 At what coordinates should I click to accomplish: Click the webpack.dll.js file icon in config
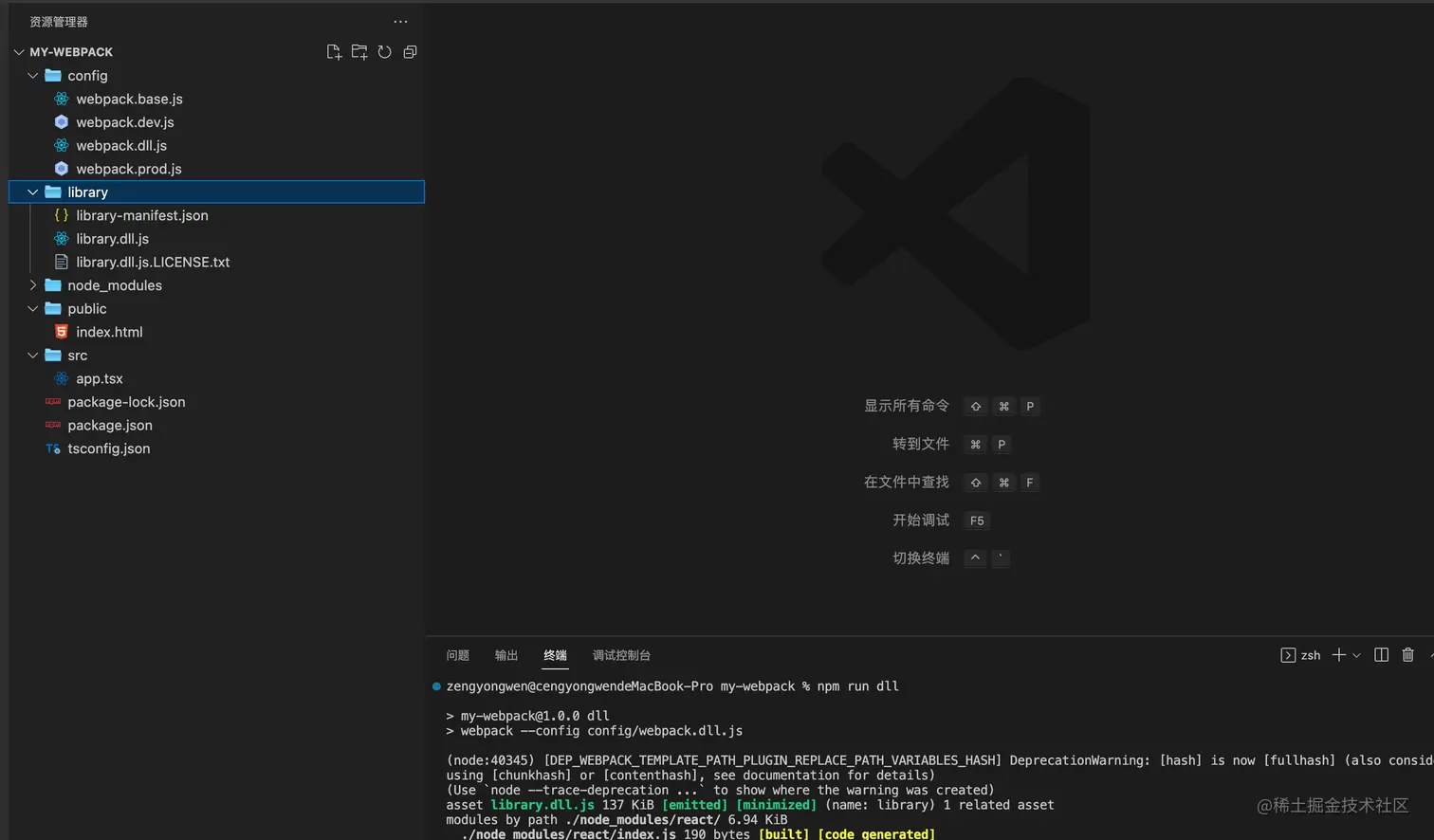[x=62, y=145]
